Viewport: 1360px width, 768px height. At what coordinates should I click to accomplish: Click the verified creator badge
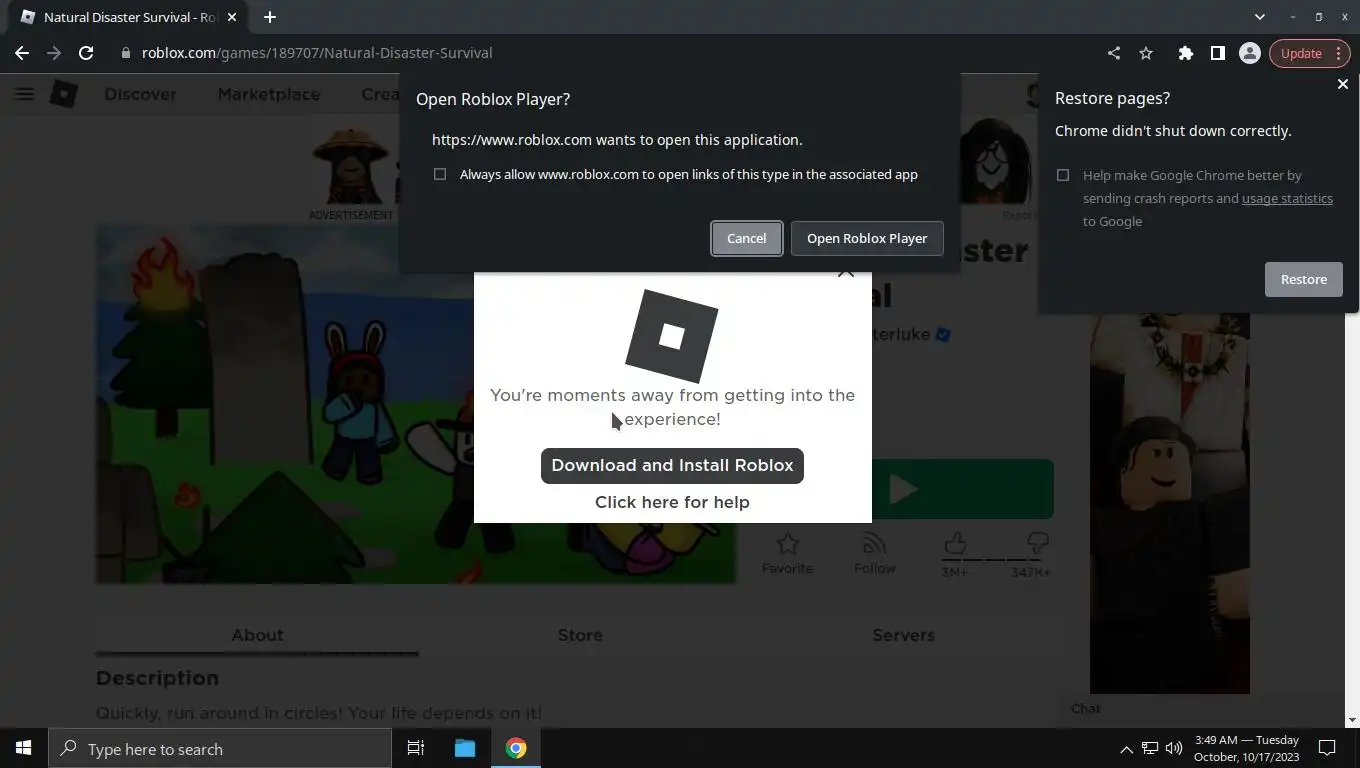pos(942,335)
